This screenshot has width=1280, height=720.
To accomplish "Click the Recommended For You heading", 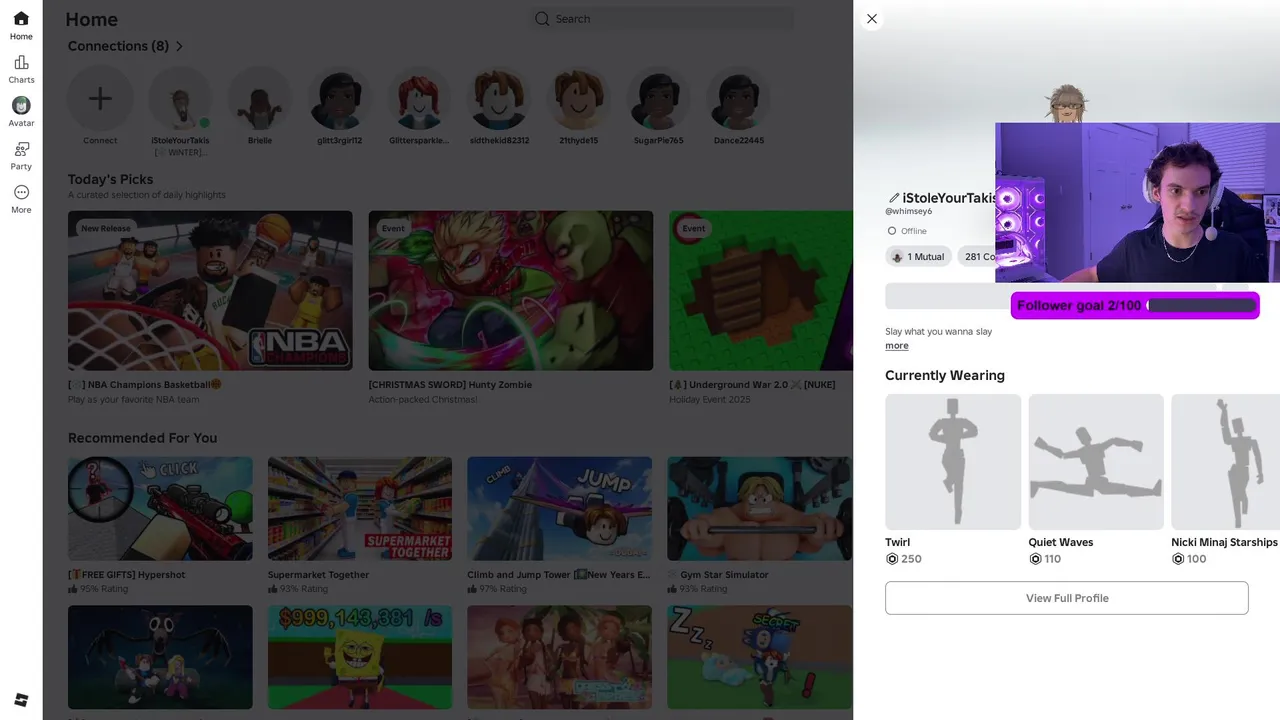I will (142, 438).
